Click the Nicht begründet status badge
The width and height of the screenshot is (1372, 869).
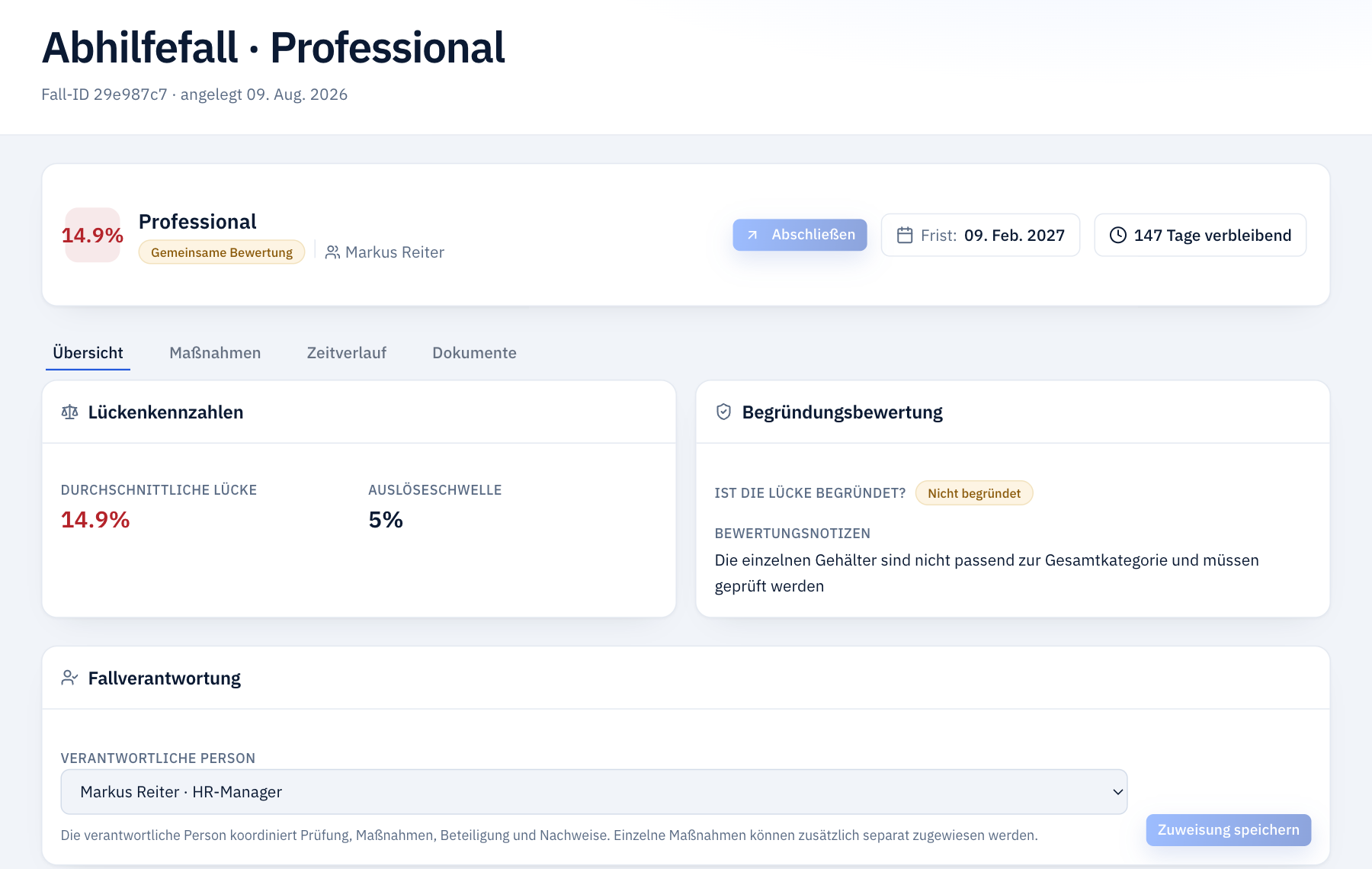pyautogui.click(x=973, y=493)
